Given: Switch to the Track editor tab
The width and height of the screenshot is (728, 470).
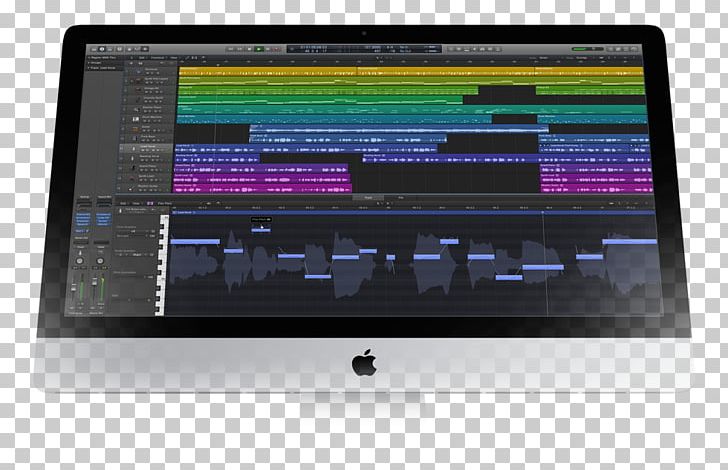Looking at the screenshot, I should [x=368, y=197].
